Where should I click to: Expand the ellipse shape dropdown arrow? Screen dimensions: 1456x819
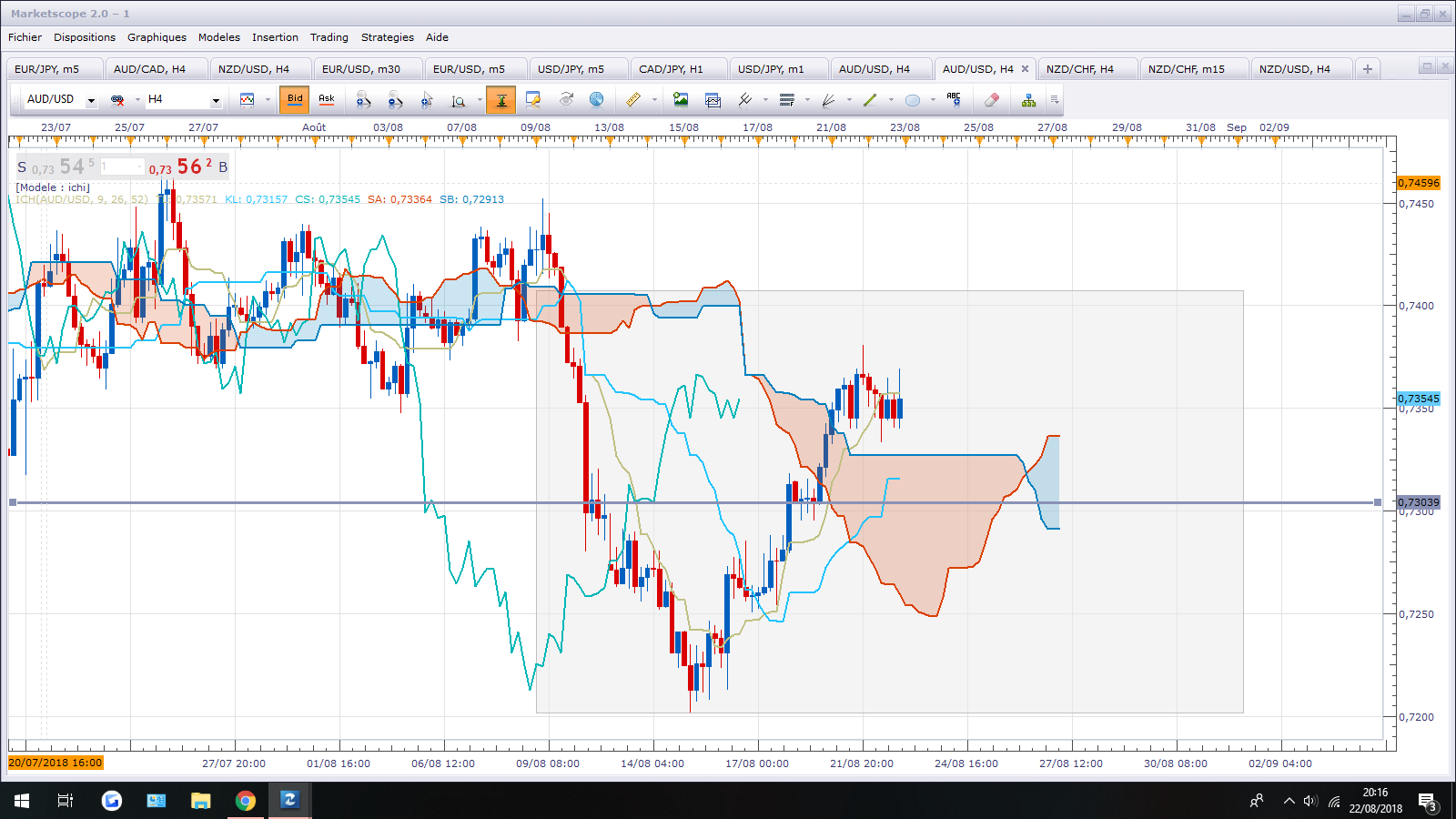(x=933, y=100)
